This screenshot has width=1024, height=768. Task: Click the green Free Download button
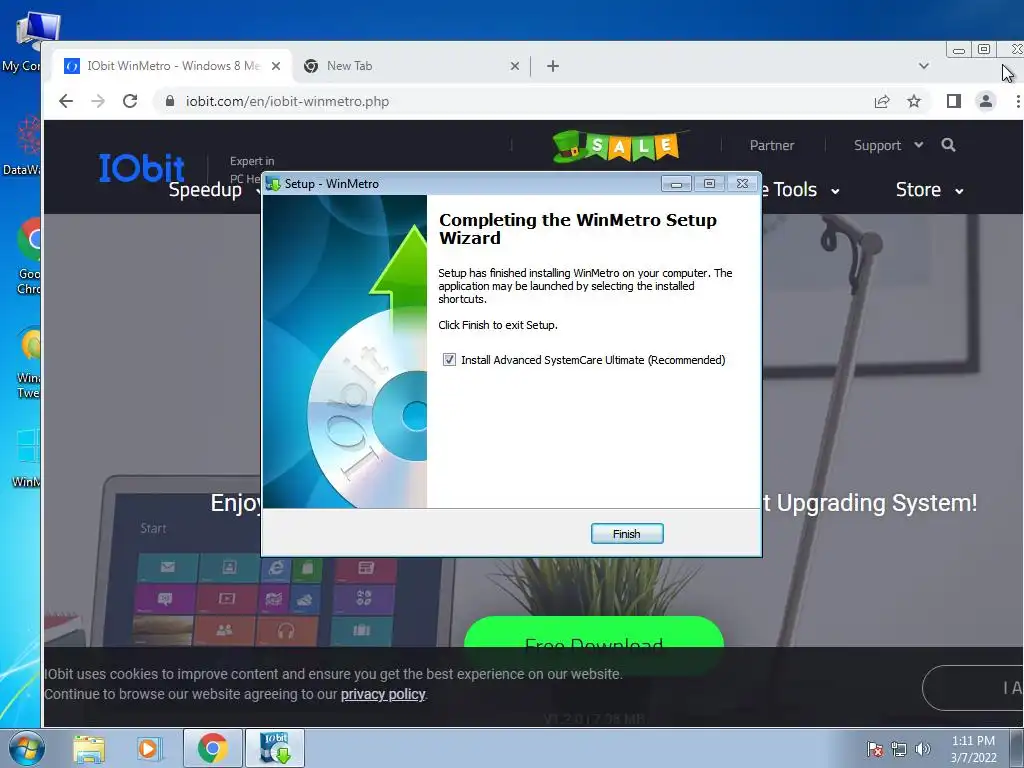[594, 632]
